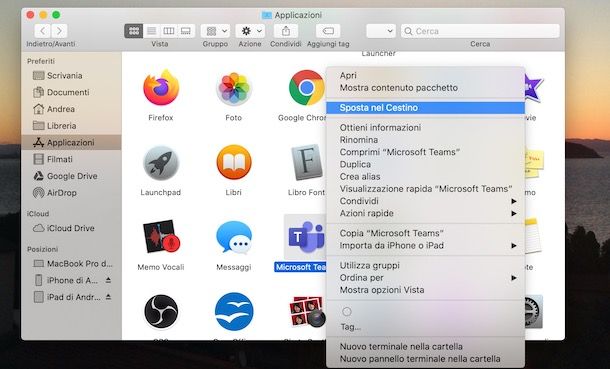Go back with the Indietro arrow
The width and height of the screenshot is (610, 369).
42,31
